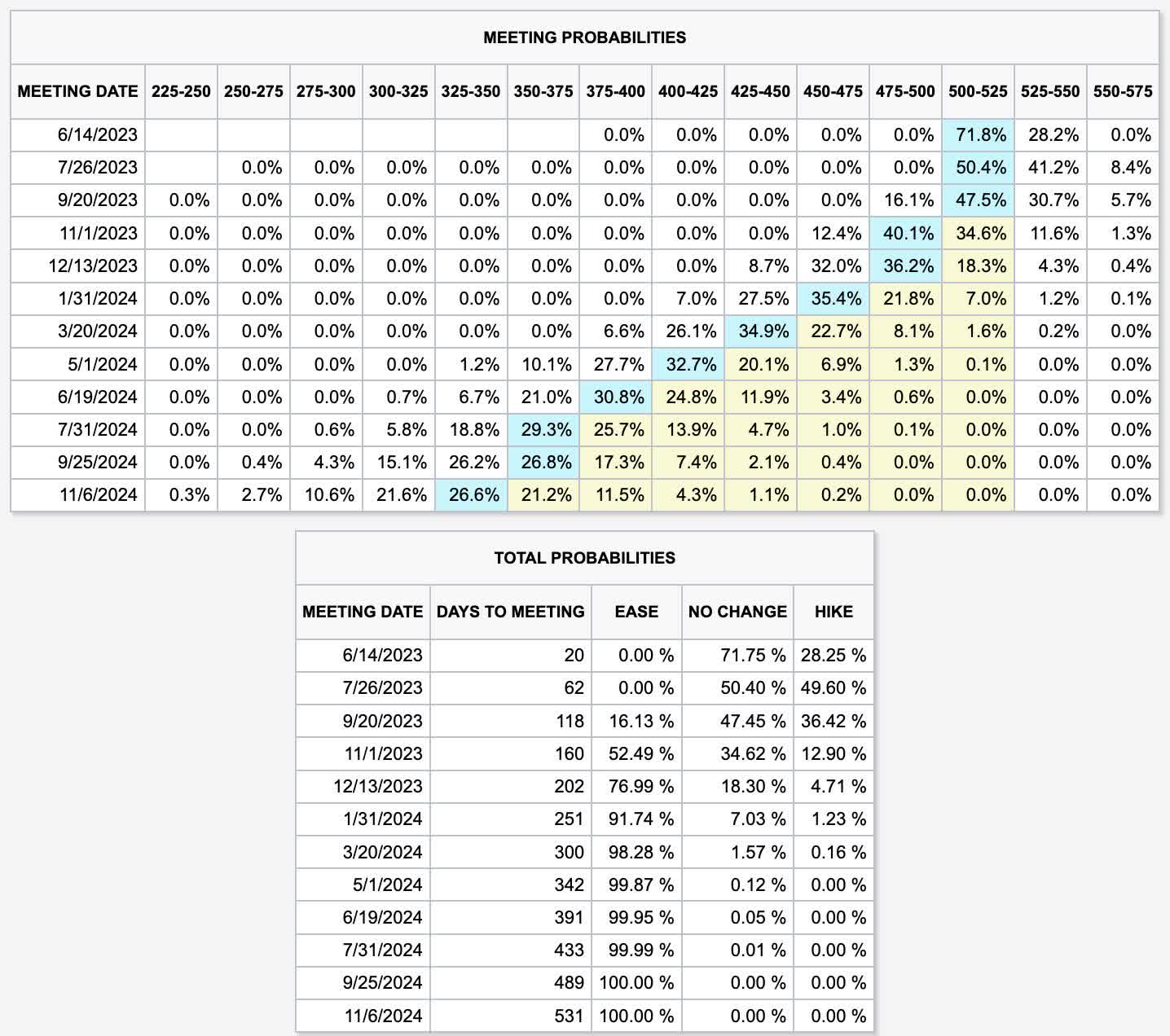Select the 531 days to meeting cell
The height and width of the screenshot is (1036, 1170).
click(511, 1016)
